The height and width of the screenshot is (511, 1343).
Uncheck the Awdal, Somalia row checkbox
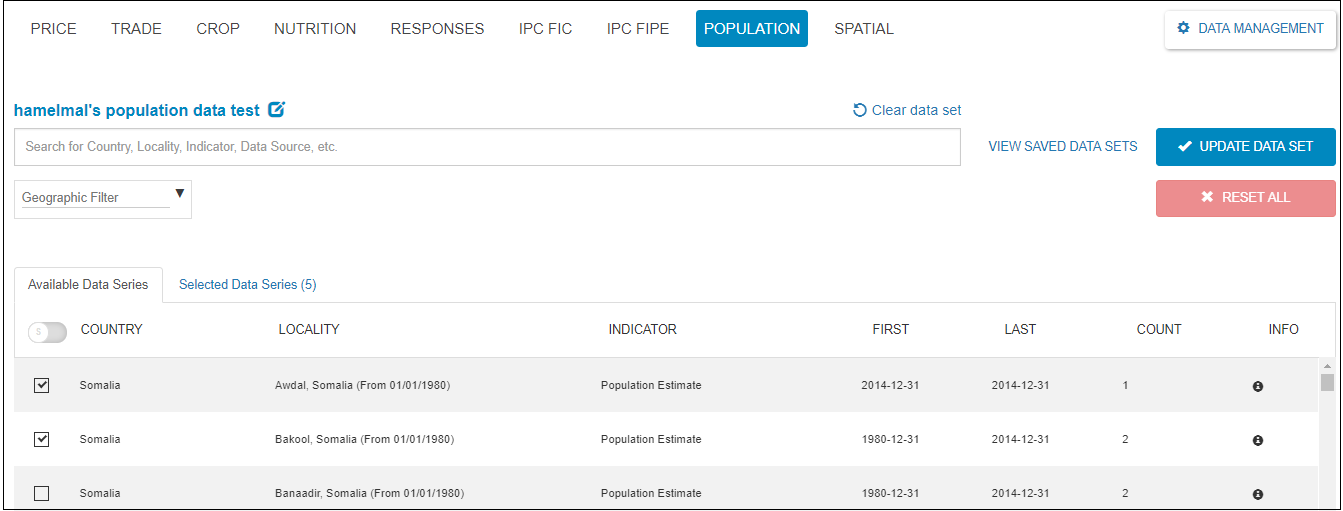point(41,385)
